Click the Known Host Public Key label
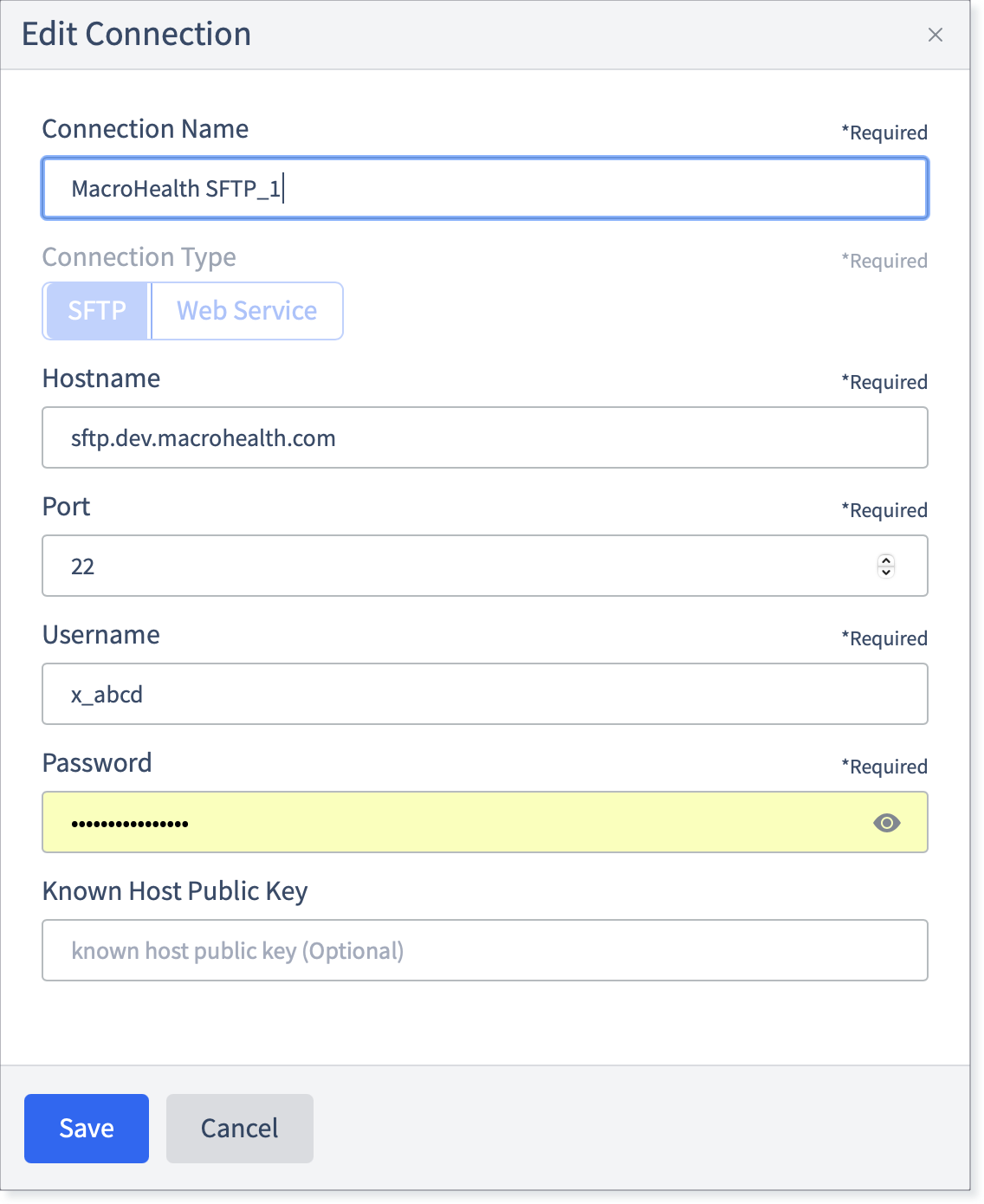Viewport: 984px width, 1204px height. coord(175,891)
